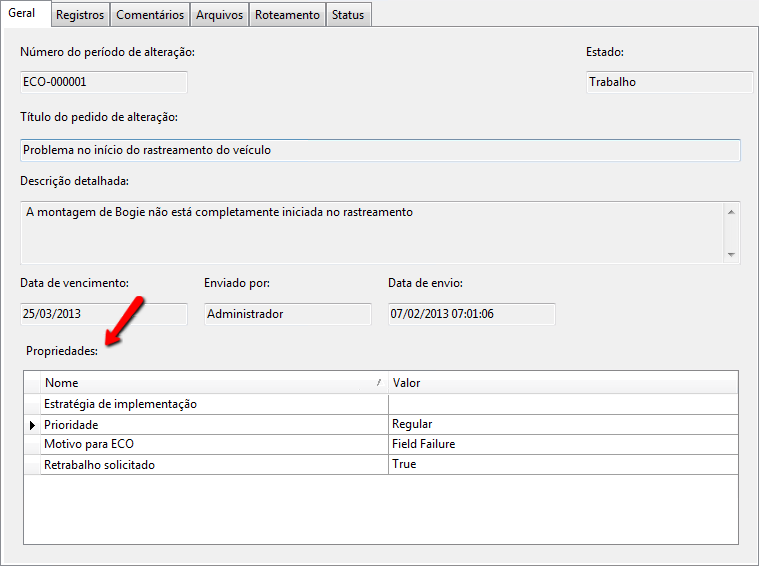
Task: Click the send date field 07/02/2013 07:01:06
Action: pyautogui.click(x=471, y=314)
